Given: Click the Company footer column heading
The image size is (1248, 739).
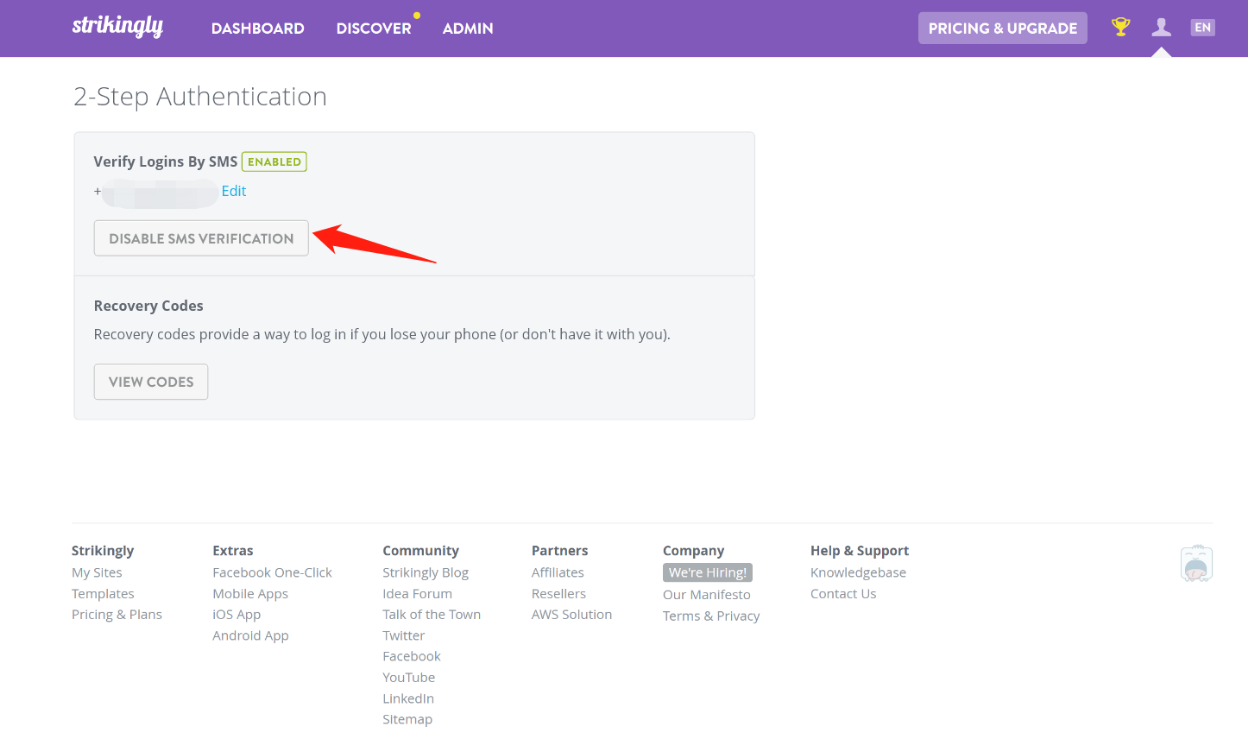Looking at the screenshot, I should pyautogui.click(x=694, y=551).
